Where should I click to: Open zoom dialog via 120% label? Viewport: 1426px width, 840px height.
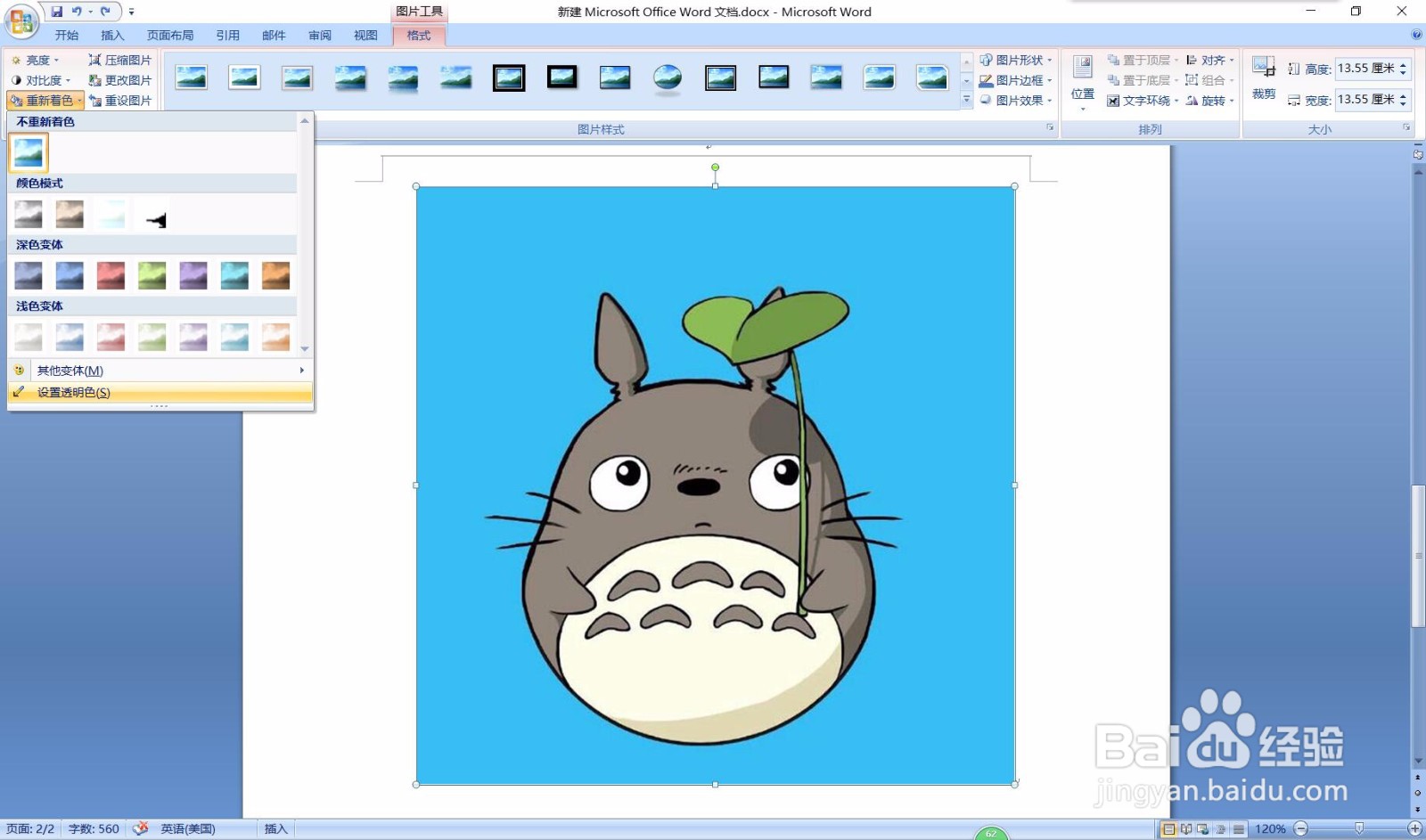1270,829
